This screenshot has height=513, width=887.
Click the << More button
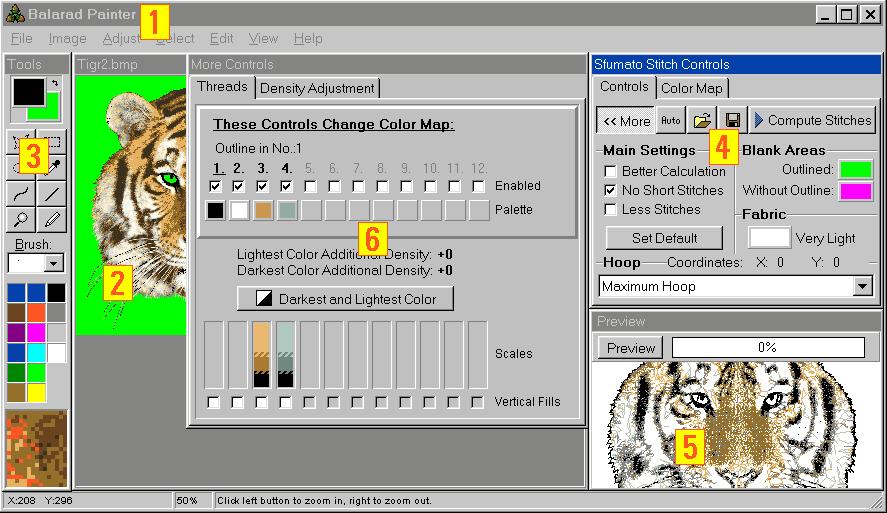(x=626, y=120)
